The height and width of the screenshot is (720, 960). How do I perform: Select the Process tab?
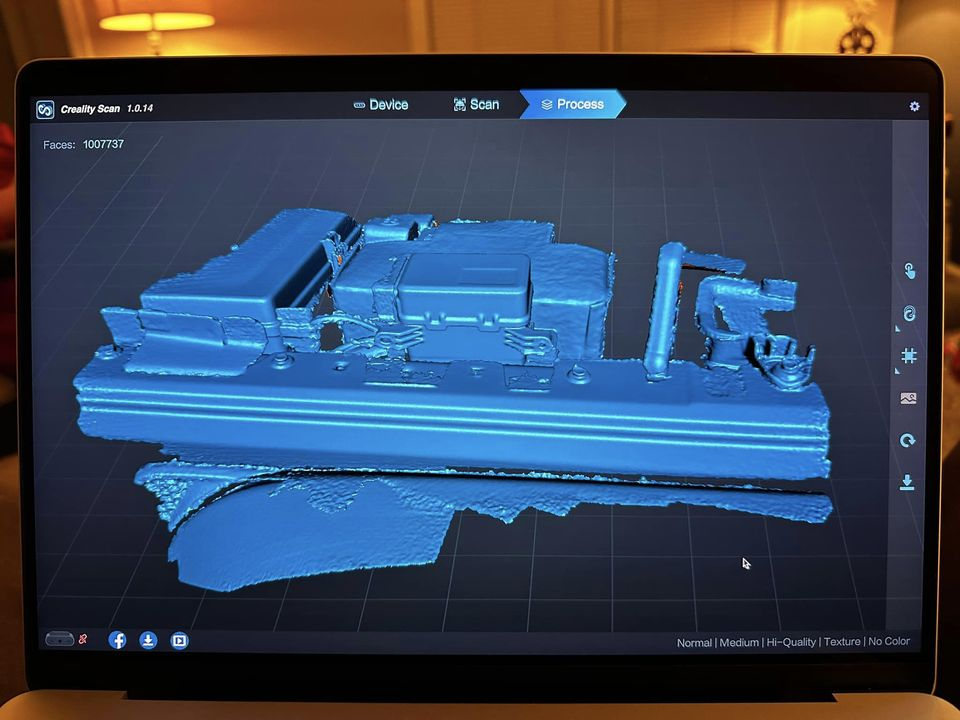point(573,104)
